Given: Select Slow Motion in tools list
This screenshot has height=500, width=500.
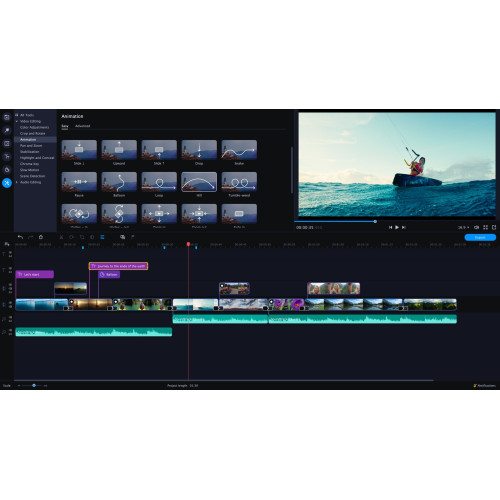Looking at the screenshot, I should click(x=29, y=170).
